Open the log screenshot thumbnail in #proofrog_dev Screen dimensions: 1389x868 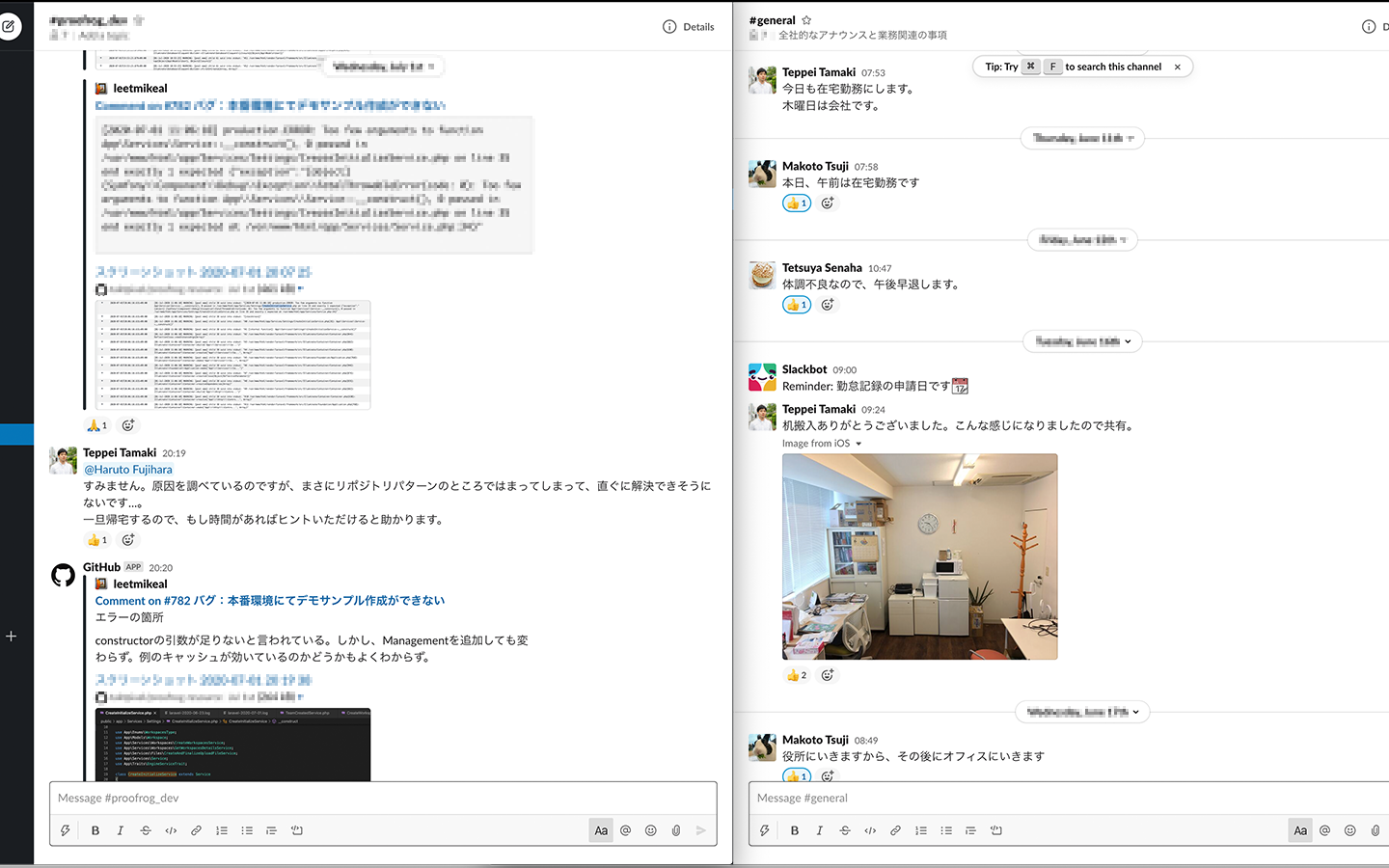tap(232, 355)
